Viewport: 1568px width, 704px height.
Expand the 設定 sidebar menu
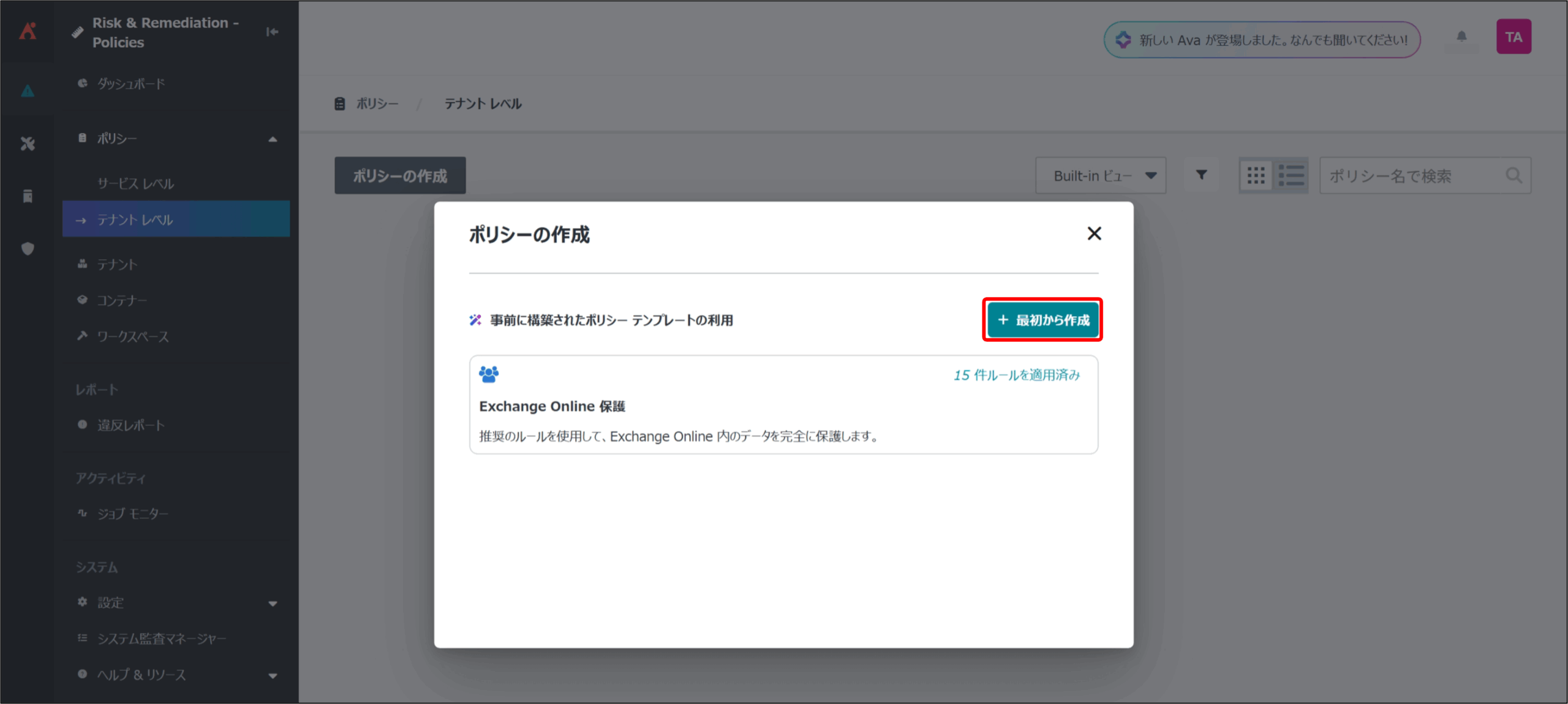click(x=273, y=604)
